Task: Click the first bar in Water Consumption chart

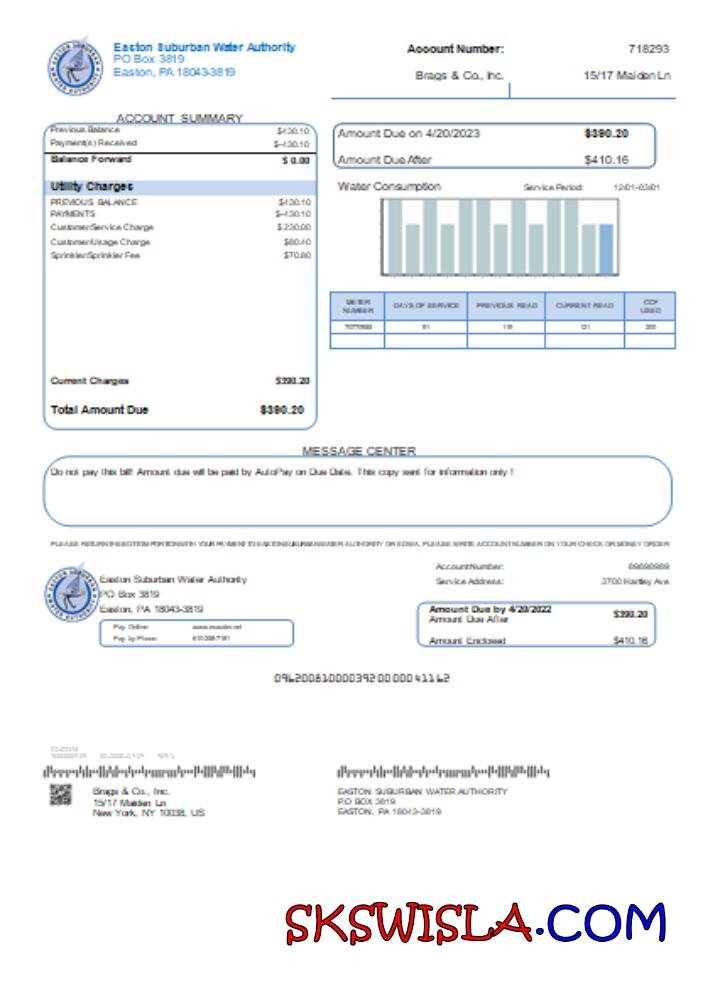Action: tap(394, 237)
